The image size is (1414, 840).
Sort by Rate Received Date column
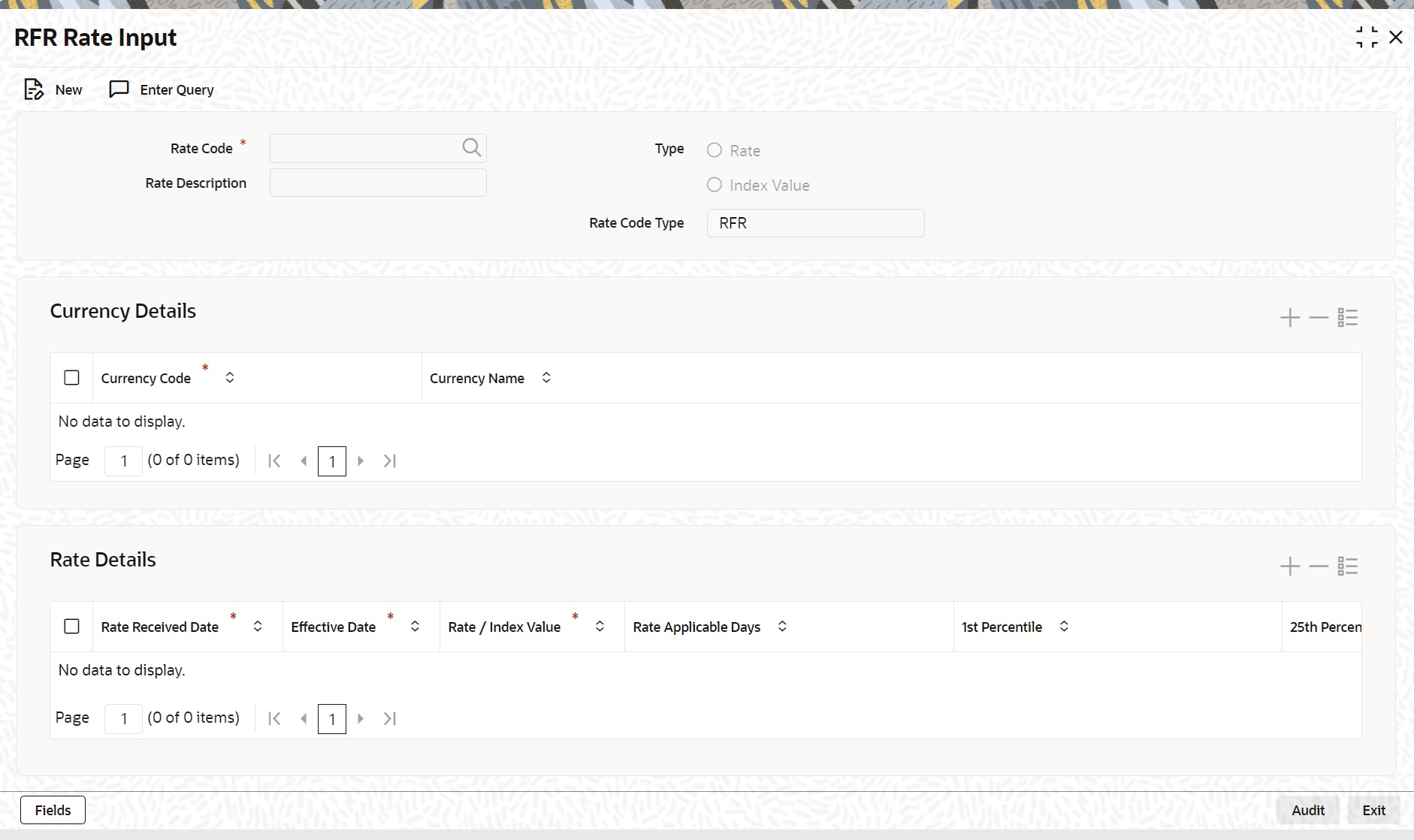[258, 626]
